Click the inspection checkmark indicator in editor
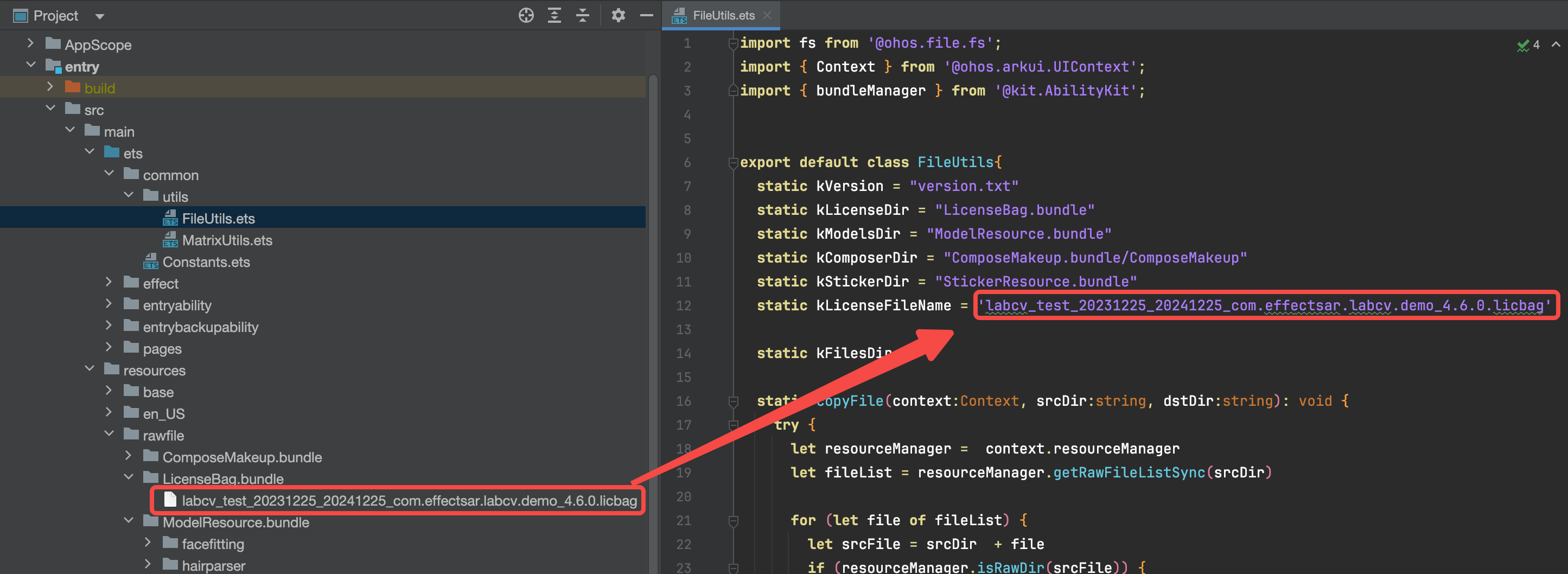1568x574 pixels. [x=1522, y=45]
